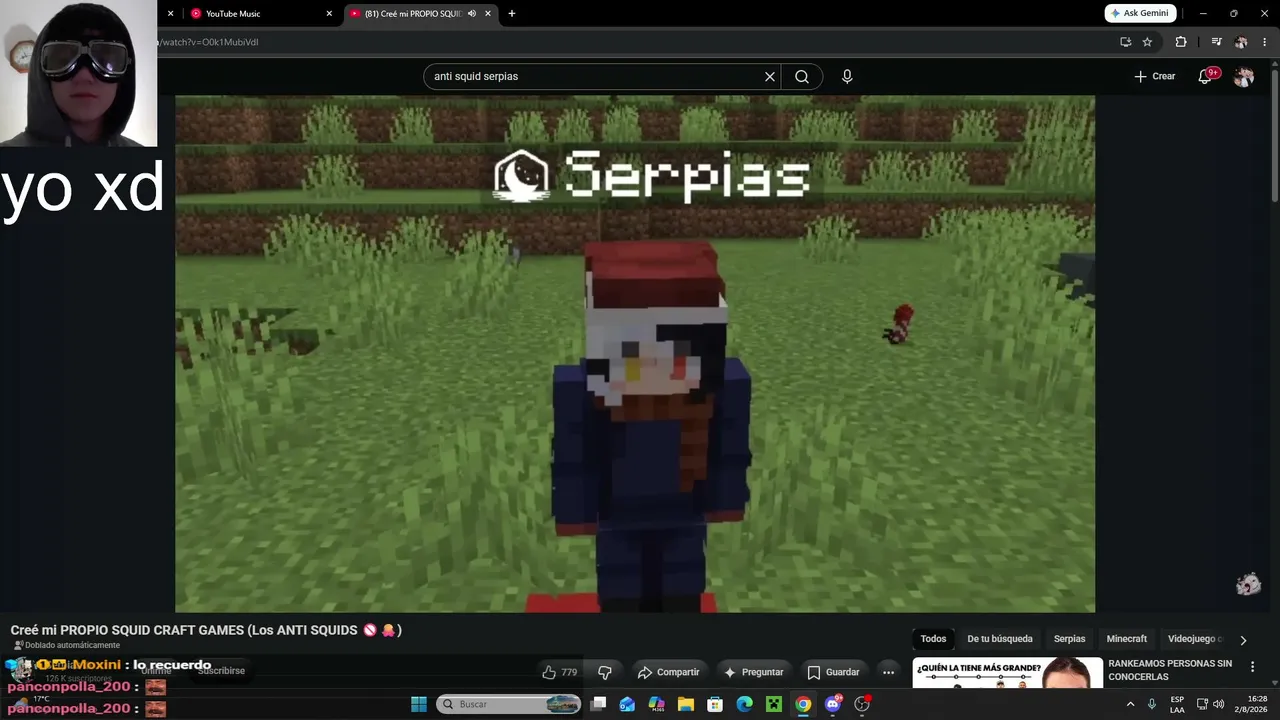The height and width of the screenshot is (720, 1280).
Task: Click the Doblado automáticamente label
Action: pyautogui.click(x=66, y=645)
